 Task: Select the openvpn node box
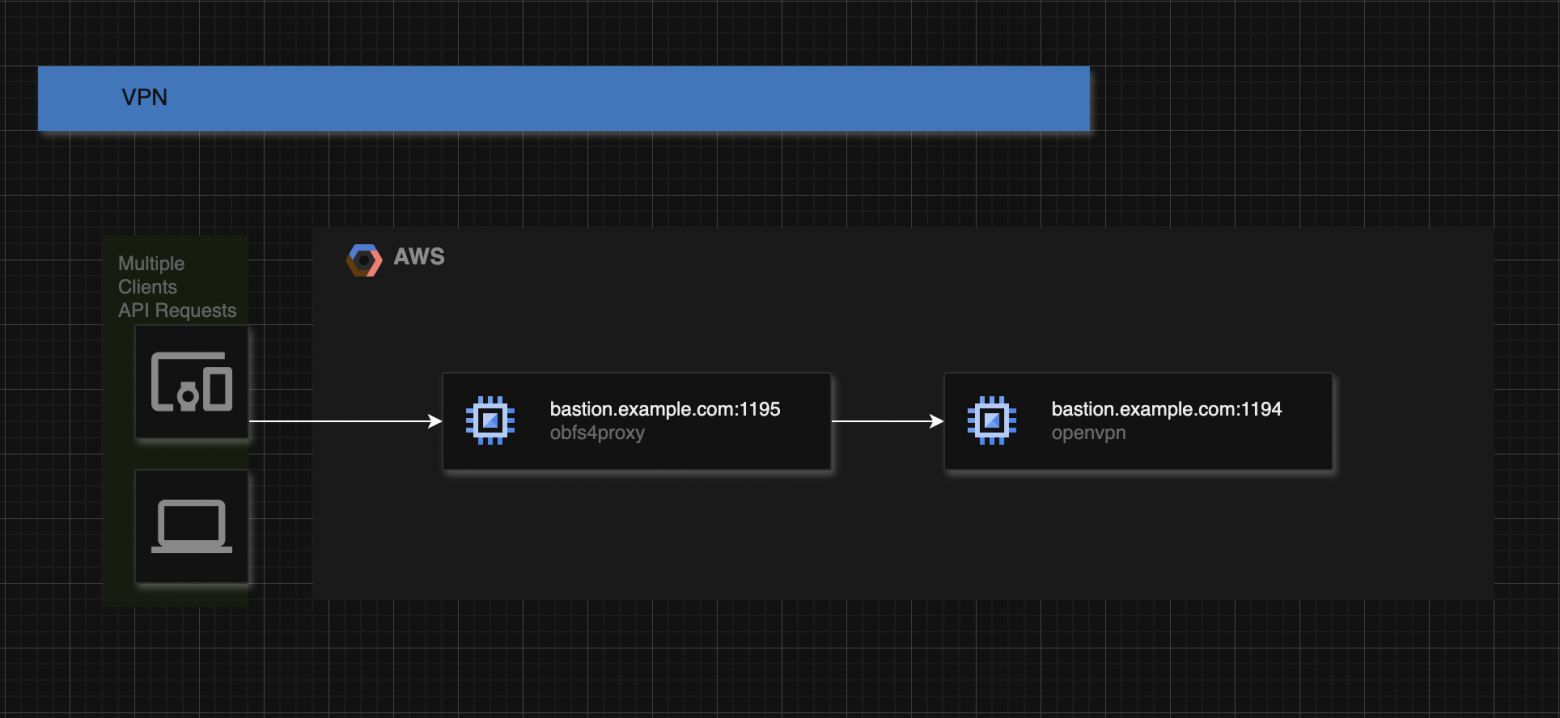pos(1138,420)
